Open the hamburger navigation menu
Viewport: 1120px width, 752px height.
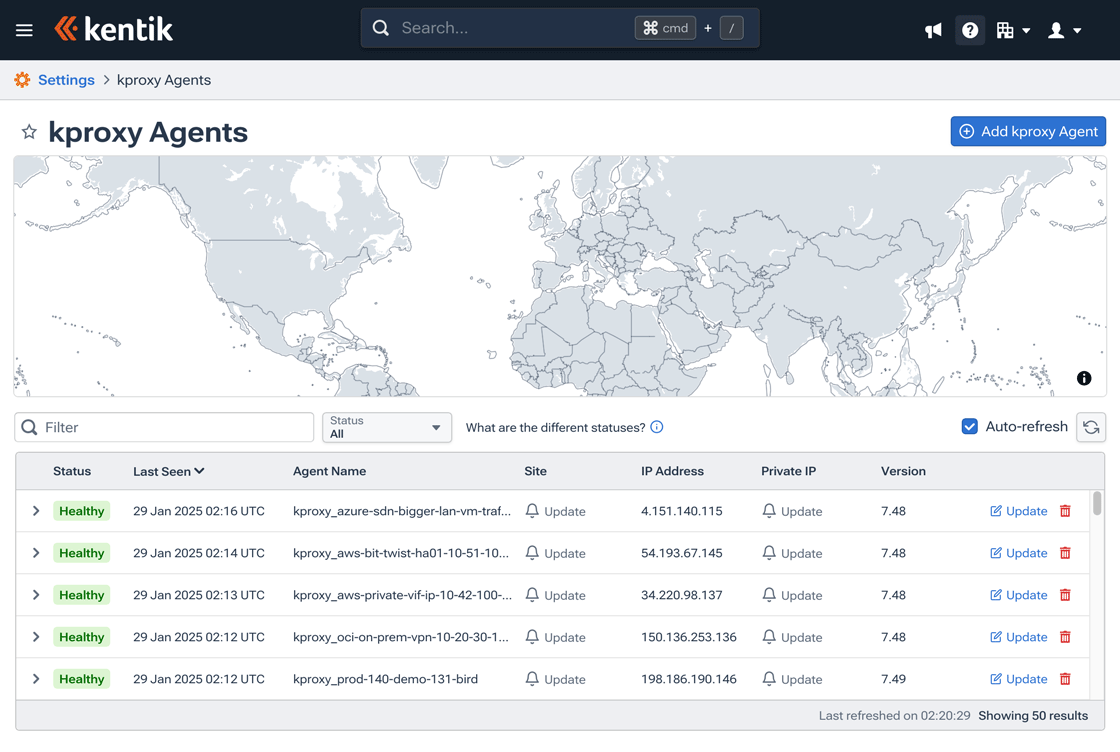26,29
